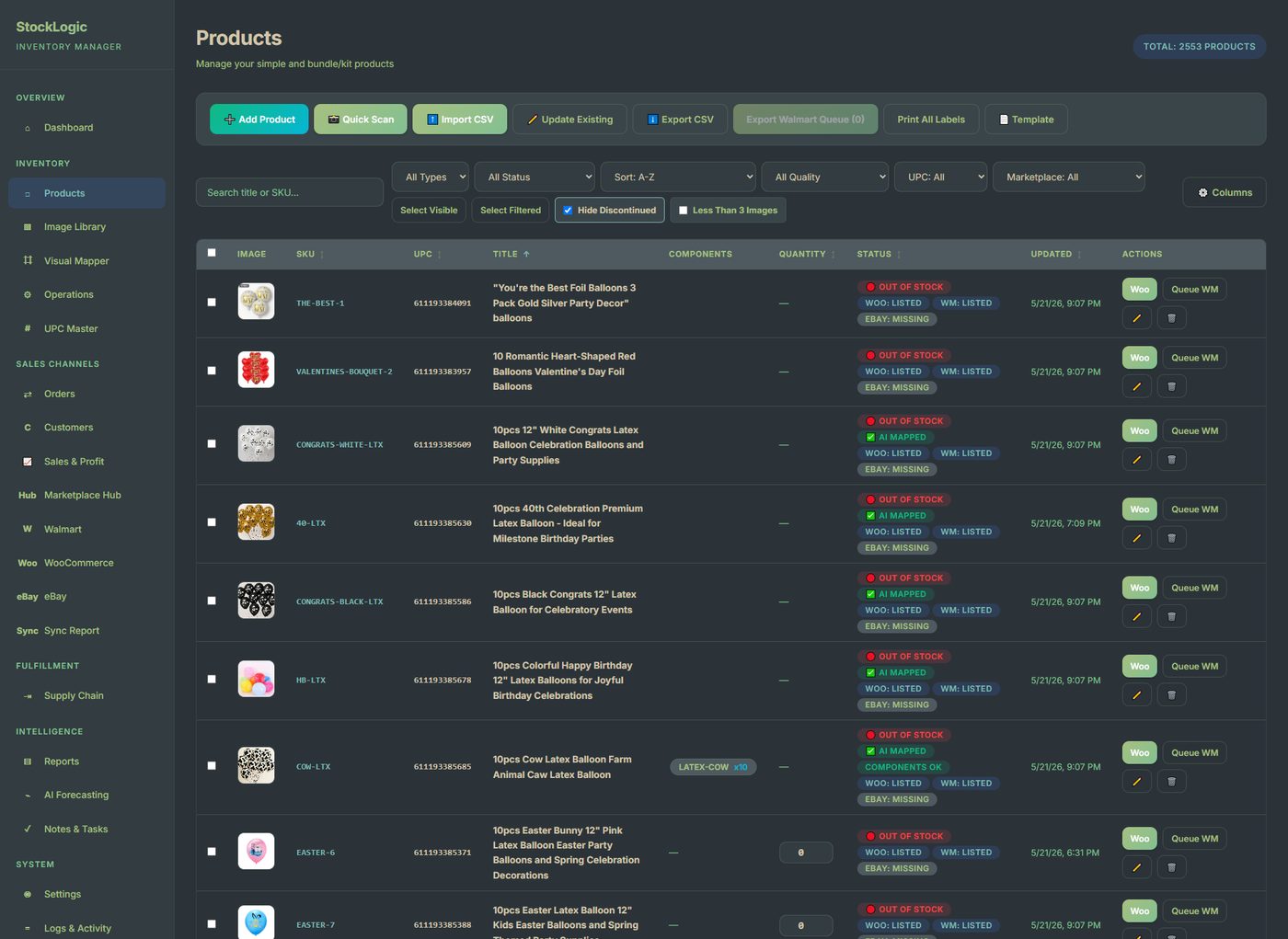Image resolution: width=1288 pixels, height=939 pixels.
Task: Click the trash icon for EASTER-6
Action: (x=1171, y=867)
